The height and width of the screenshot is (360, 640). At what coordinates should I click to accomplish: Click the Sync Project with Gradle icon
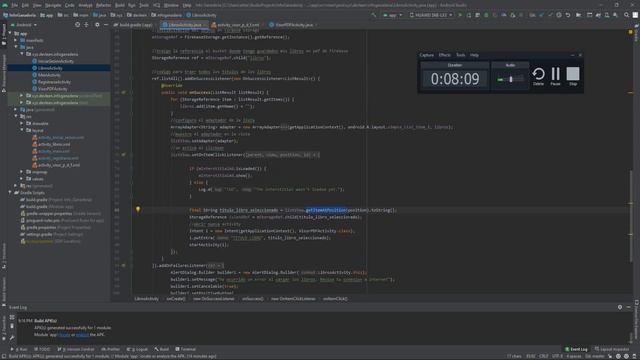[598, 15]
